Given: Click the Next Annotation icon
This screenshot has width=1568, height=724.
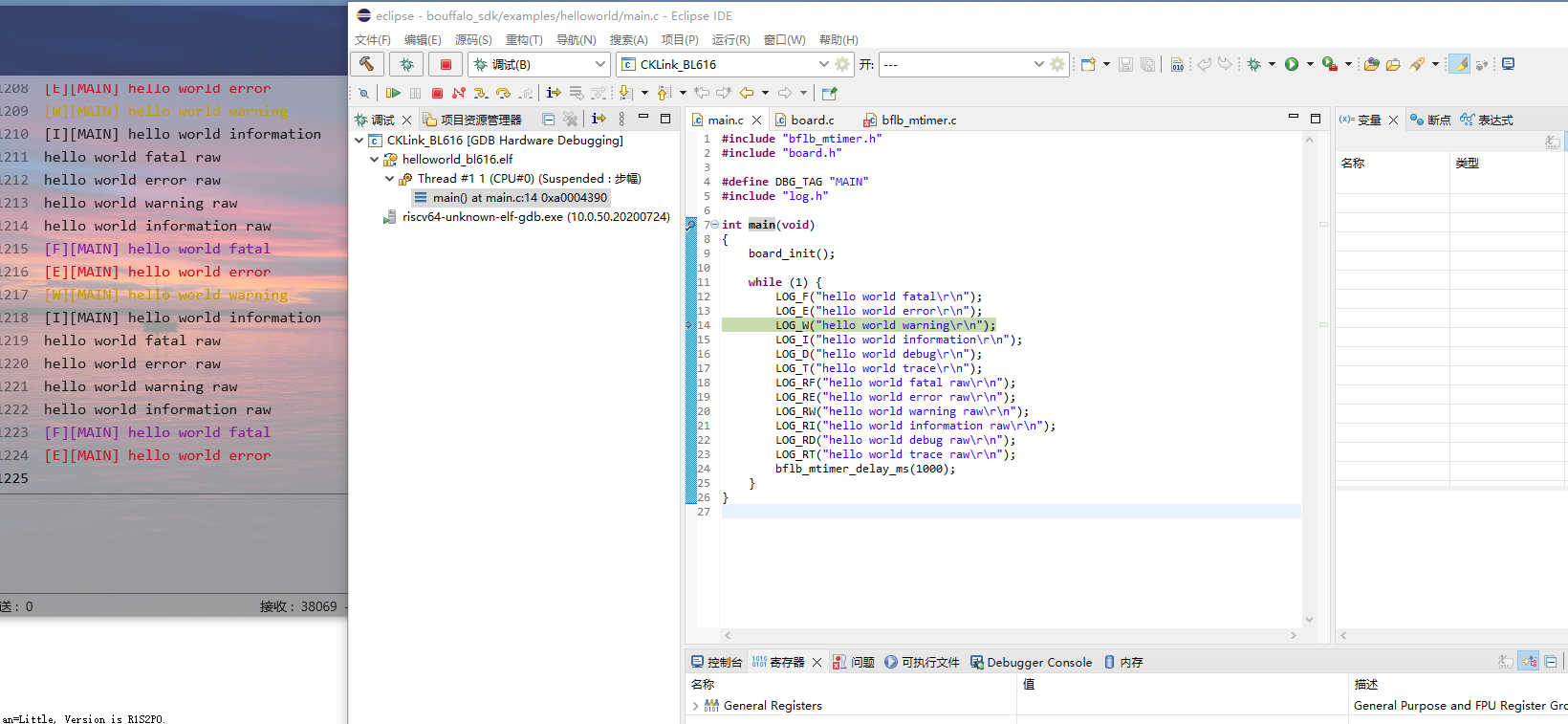Looking at the screenshot, I should click(625, 93).
